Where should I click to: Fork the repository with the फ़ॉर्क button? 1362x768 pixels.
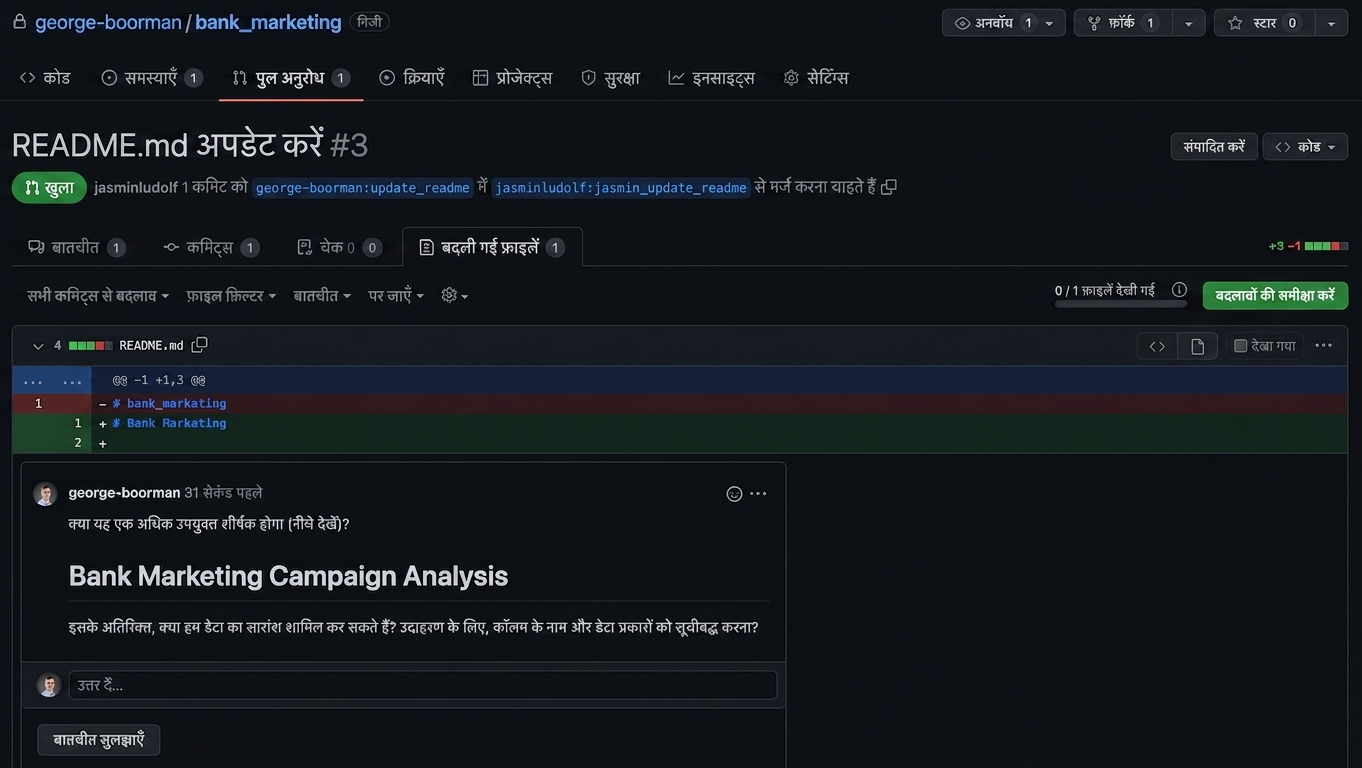coord(1123,23)
